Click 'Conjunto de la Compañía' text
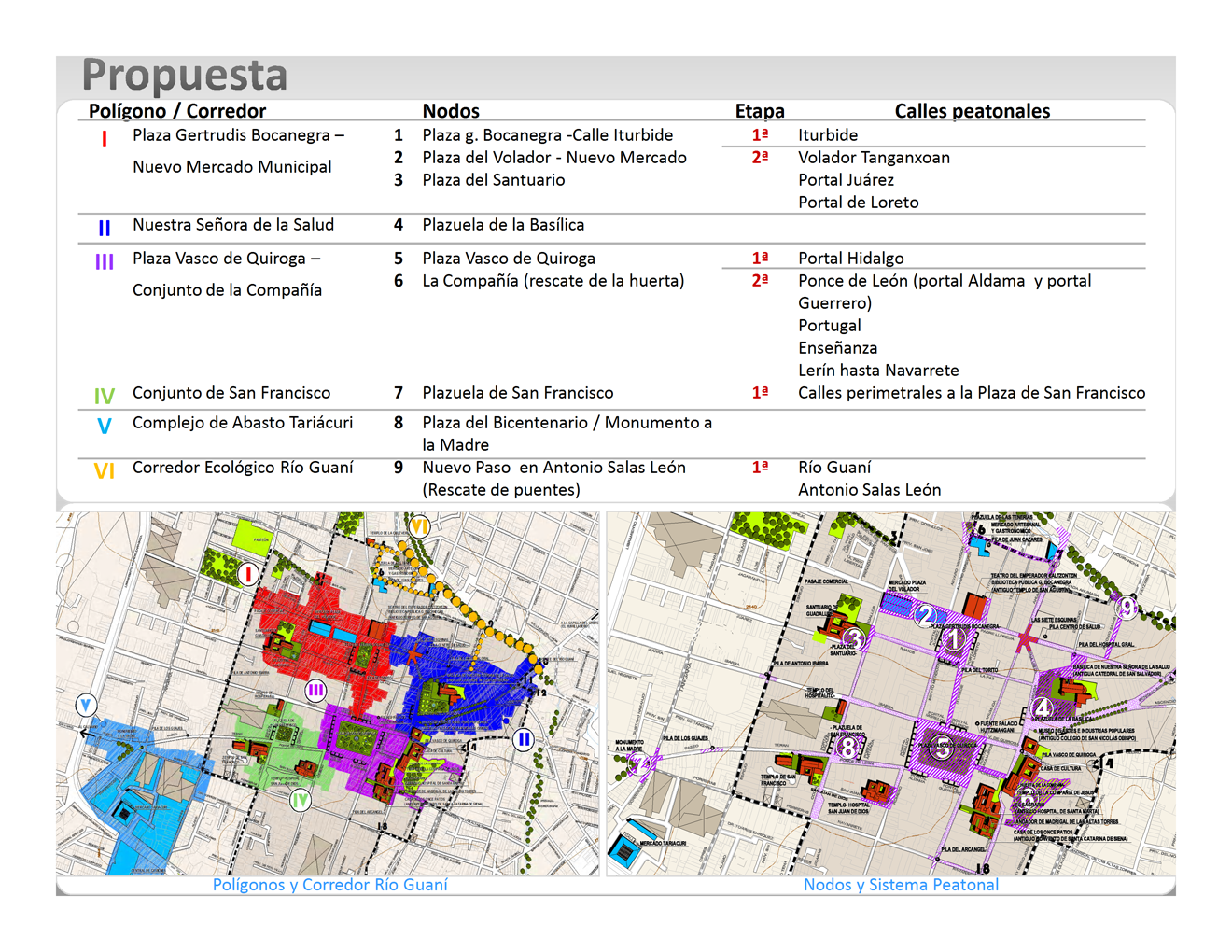 [x=227, y=289]
